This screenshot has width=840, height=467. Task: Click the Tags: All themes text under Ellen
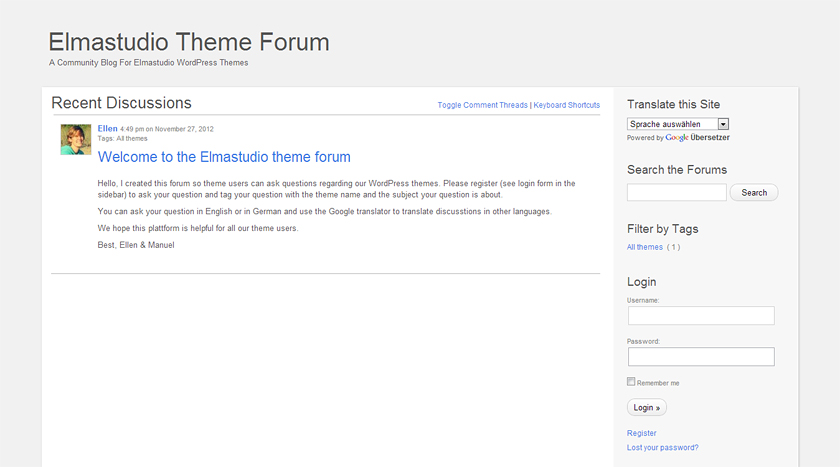coord(122,138)
